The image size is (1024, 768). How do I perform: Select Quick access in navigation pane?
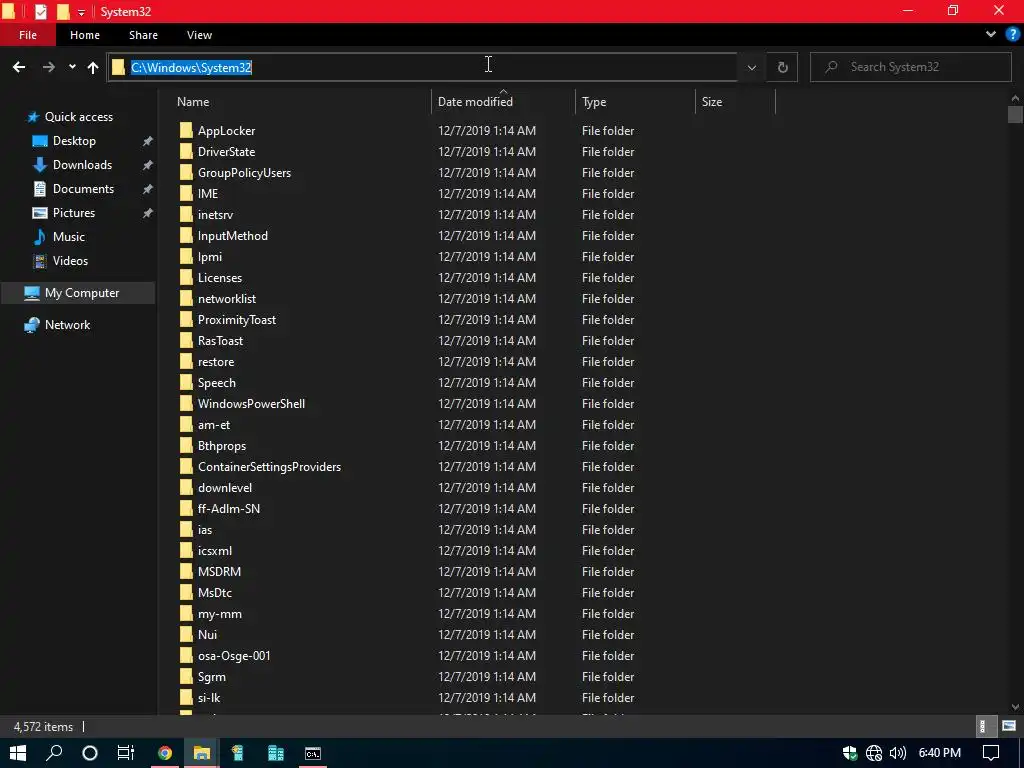[x=78, y=117]
